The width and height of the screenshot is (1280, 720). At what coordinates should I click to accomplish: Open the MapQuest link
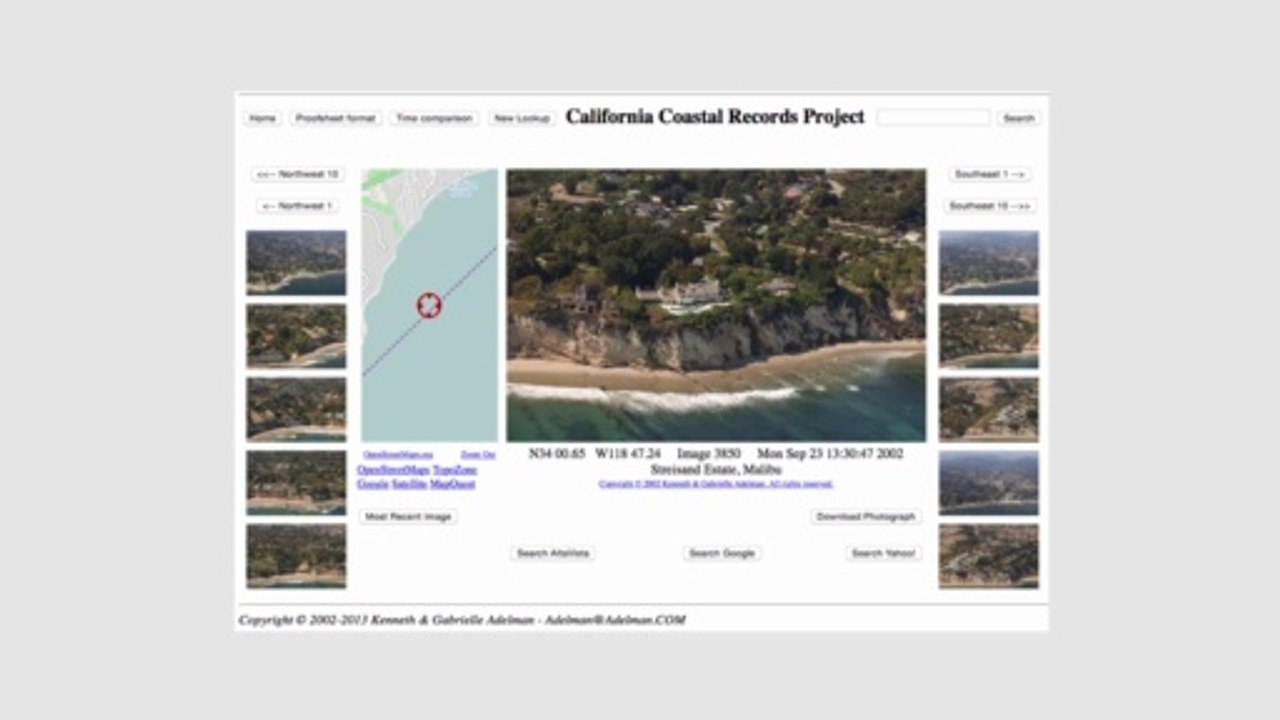click(x=453, y=484)
